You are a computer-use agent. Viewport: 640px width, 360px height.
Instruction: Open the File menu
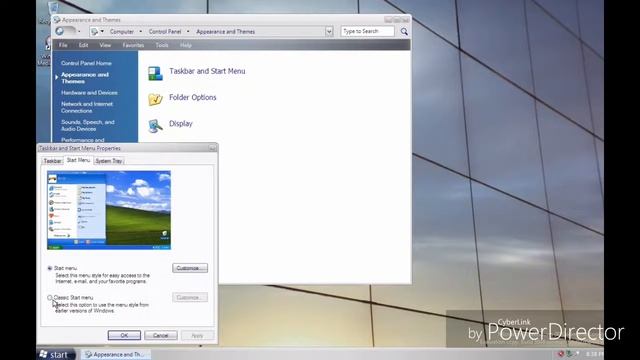[x=63, y=45]
